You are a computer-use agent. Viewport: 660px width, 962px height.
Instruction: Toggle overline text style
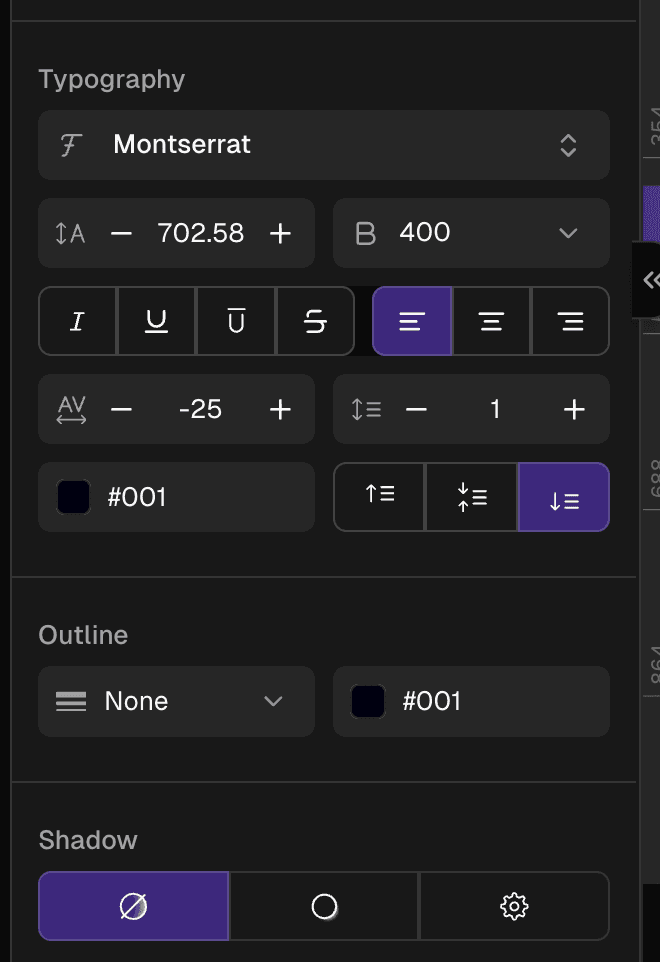pos(236,322)
